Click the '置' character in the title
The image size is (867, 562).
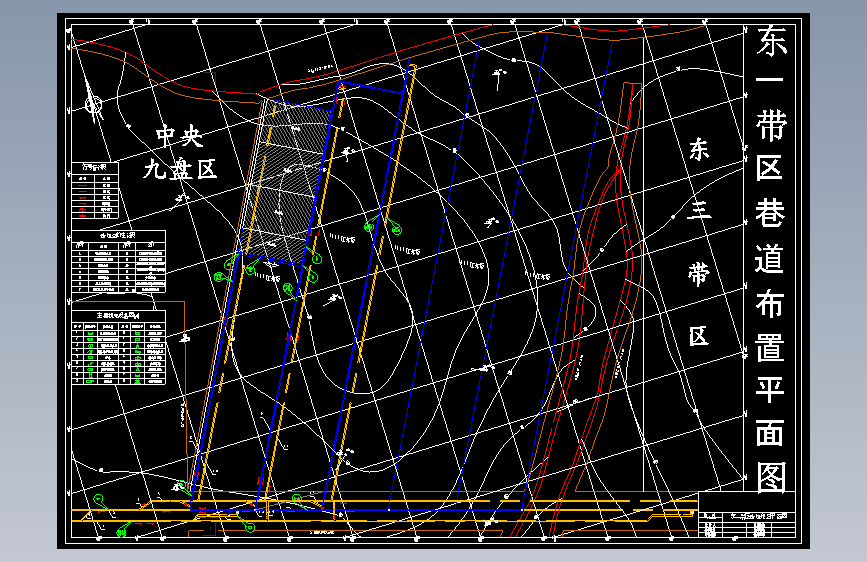coord(770,346)
